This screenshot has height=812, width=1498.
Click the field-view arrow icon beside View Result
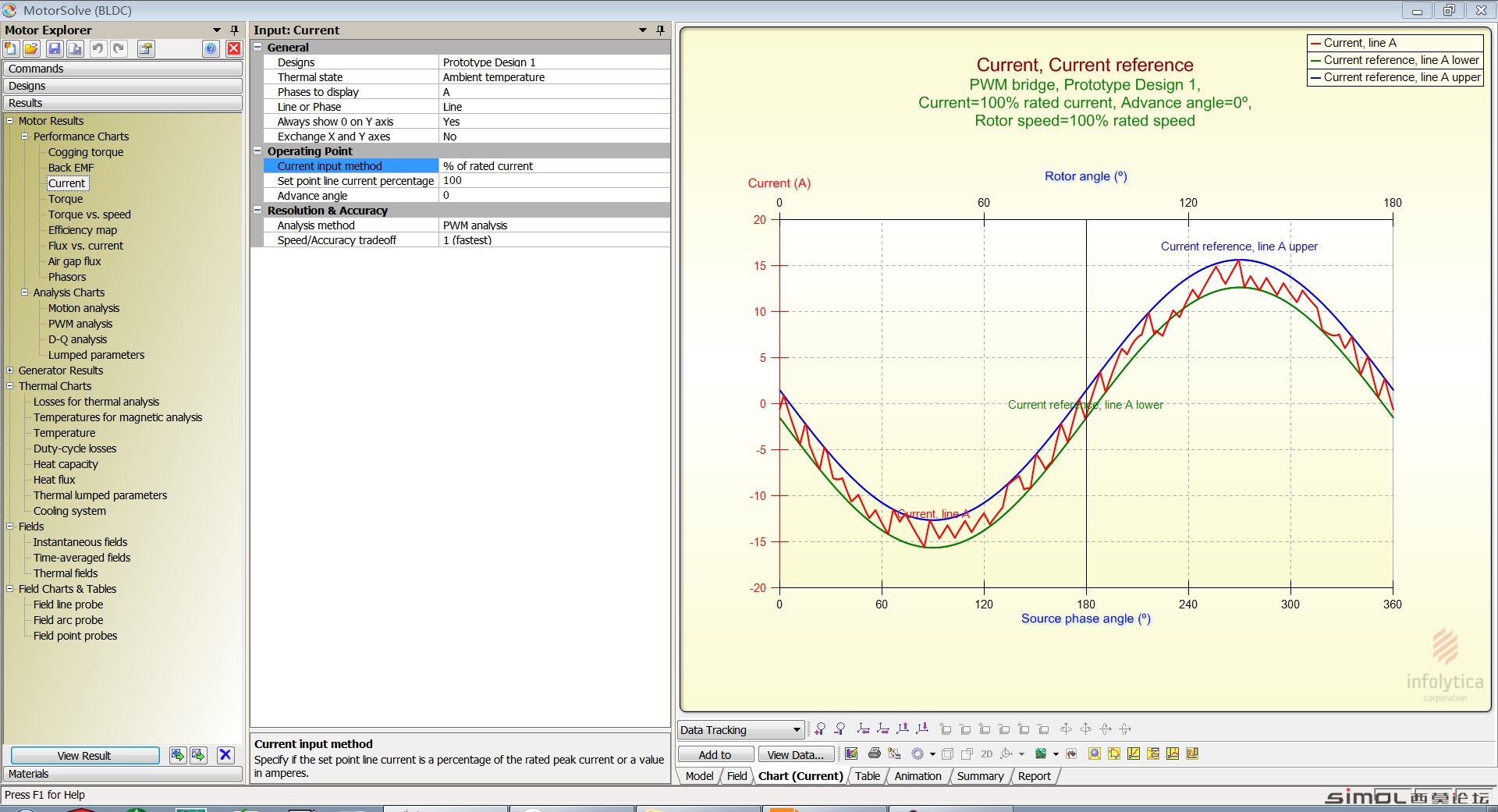pos(177,754)
